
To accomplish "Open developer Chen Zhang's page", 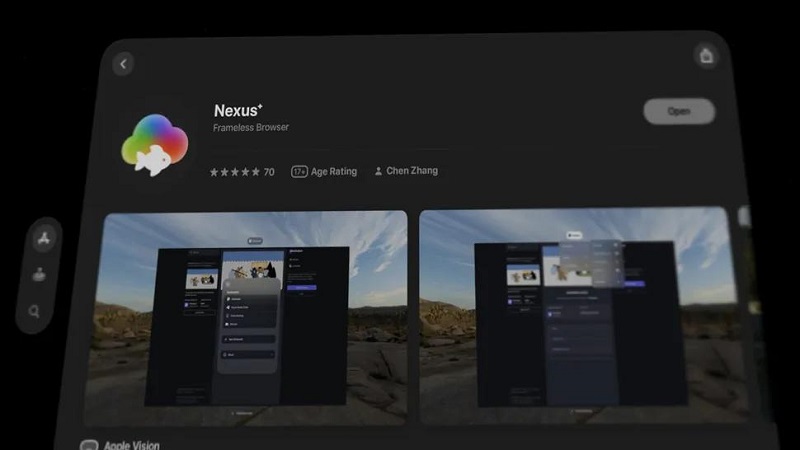I will (x=412, y=172).
